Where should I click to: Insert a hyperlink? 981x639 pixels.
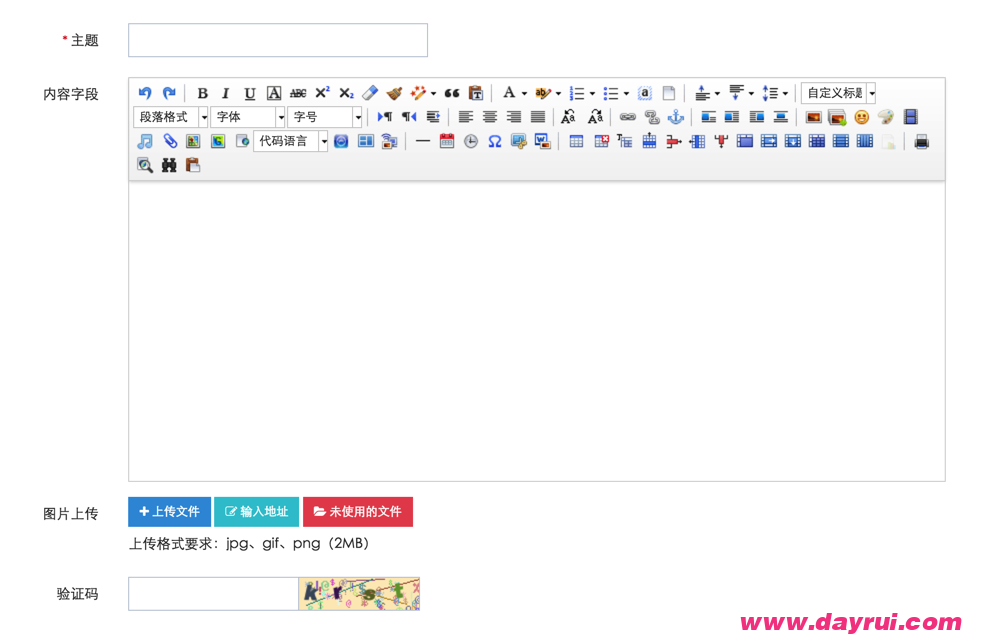click(x=628, y=117)
